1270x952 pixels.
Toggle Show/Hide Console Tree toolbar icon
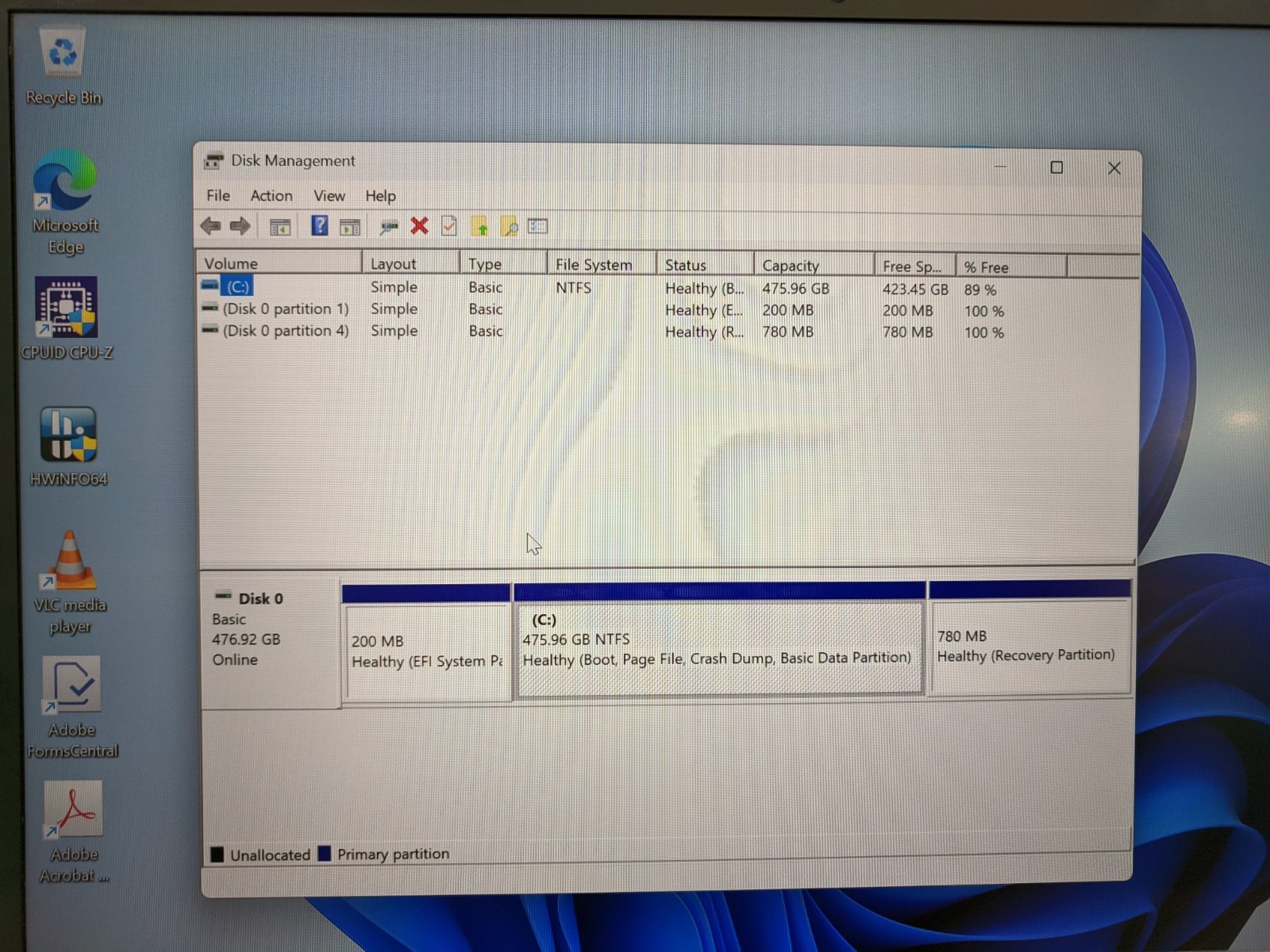[x=279, y=227]
